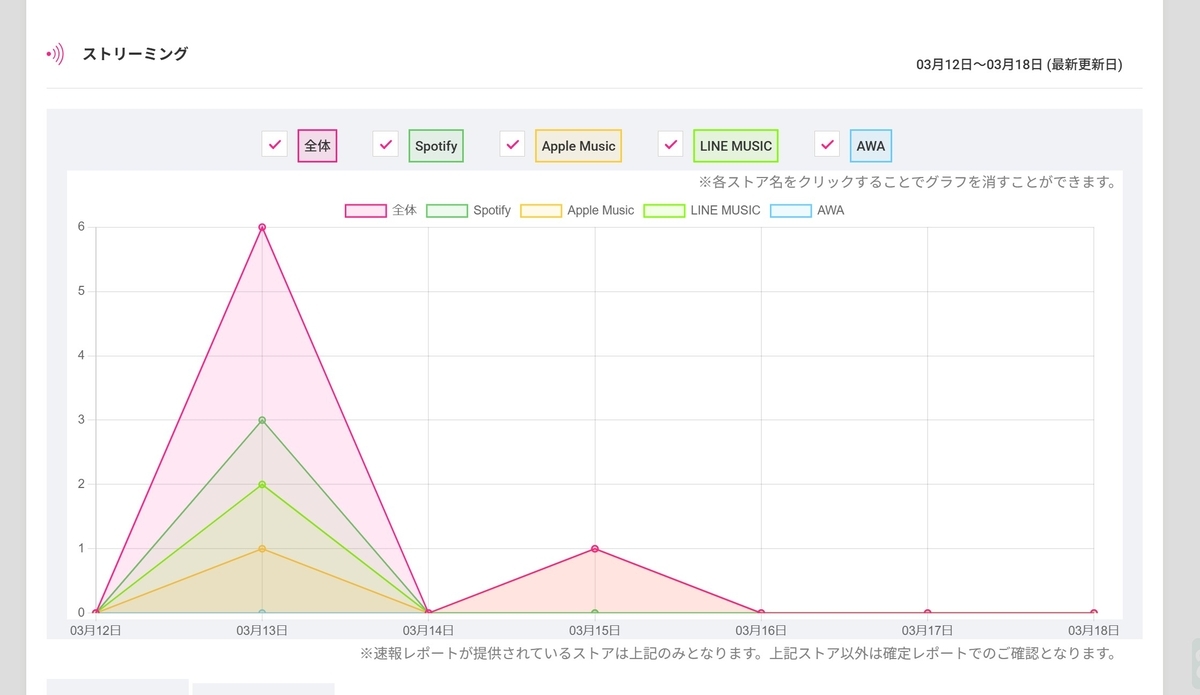Click the AWA legend text in chart
1200x695 pixels.
click(x=831, y=211)
